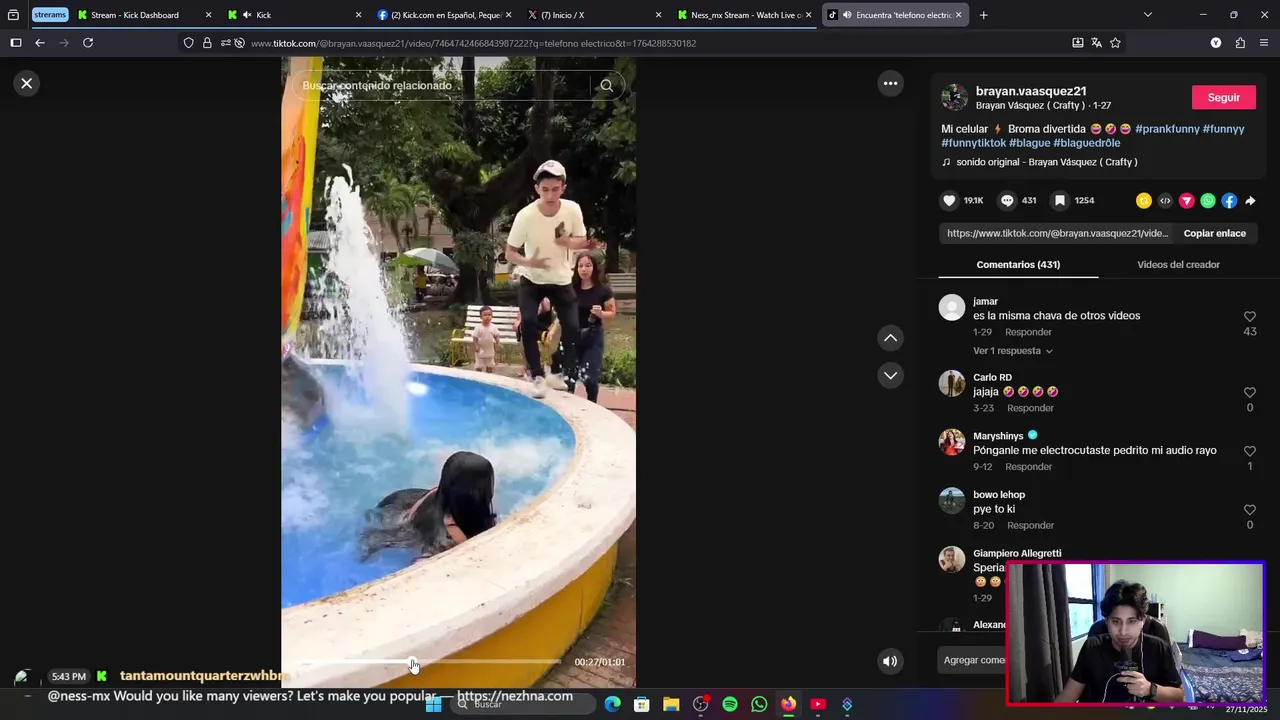The width and height of the screenshot is (1280, 720).
Task: Open Microsoft Edge from the taskbar
Action: click(x=612, y=704)
